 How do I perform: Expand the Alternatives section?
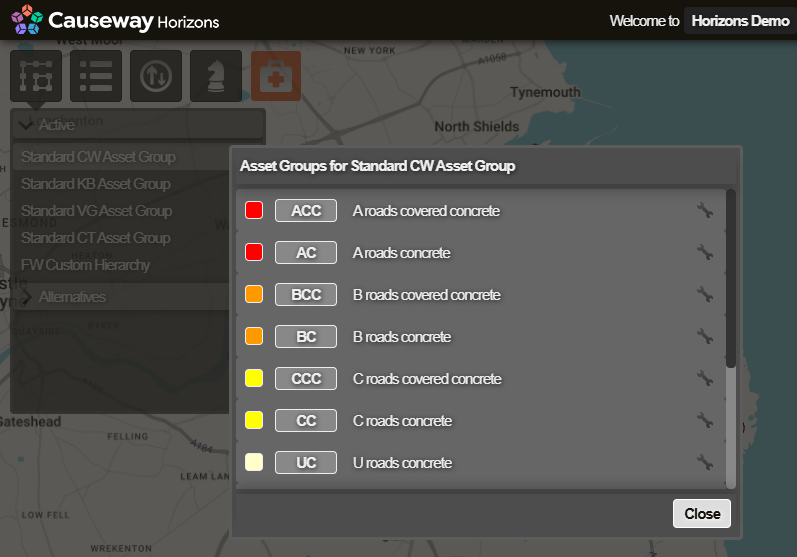[27, 297]
